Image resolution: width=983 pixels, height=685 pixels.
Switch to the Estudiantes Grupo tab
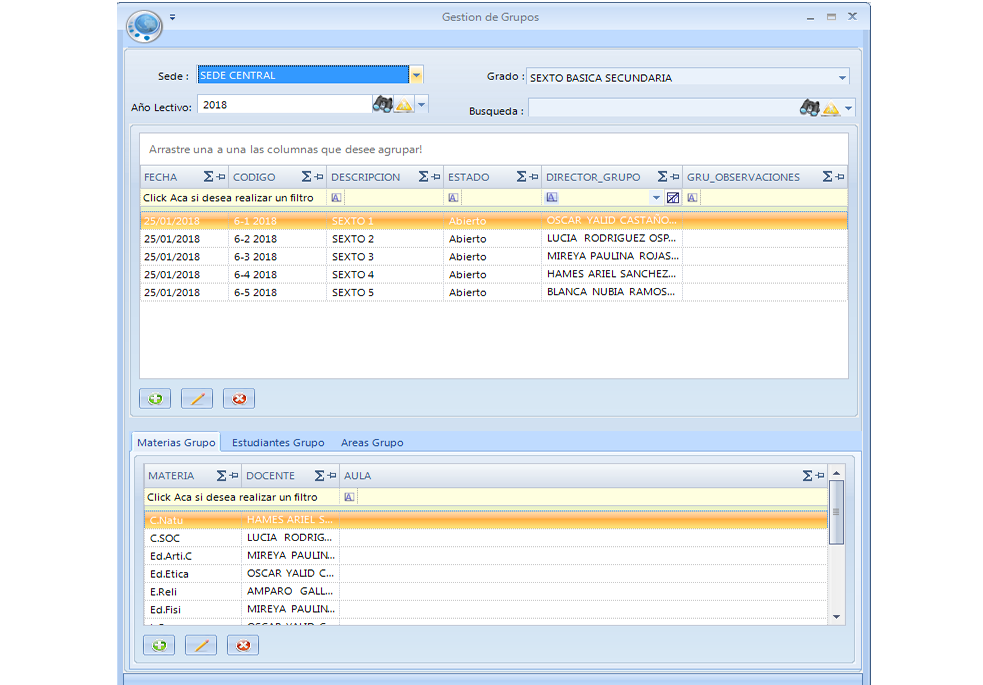[x=278, y=442]
